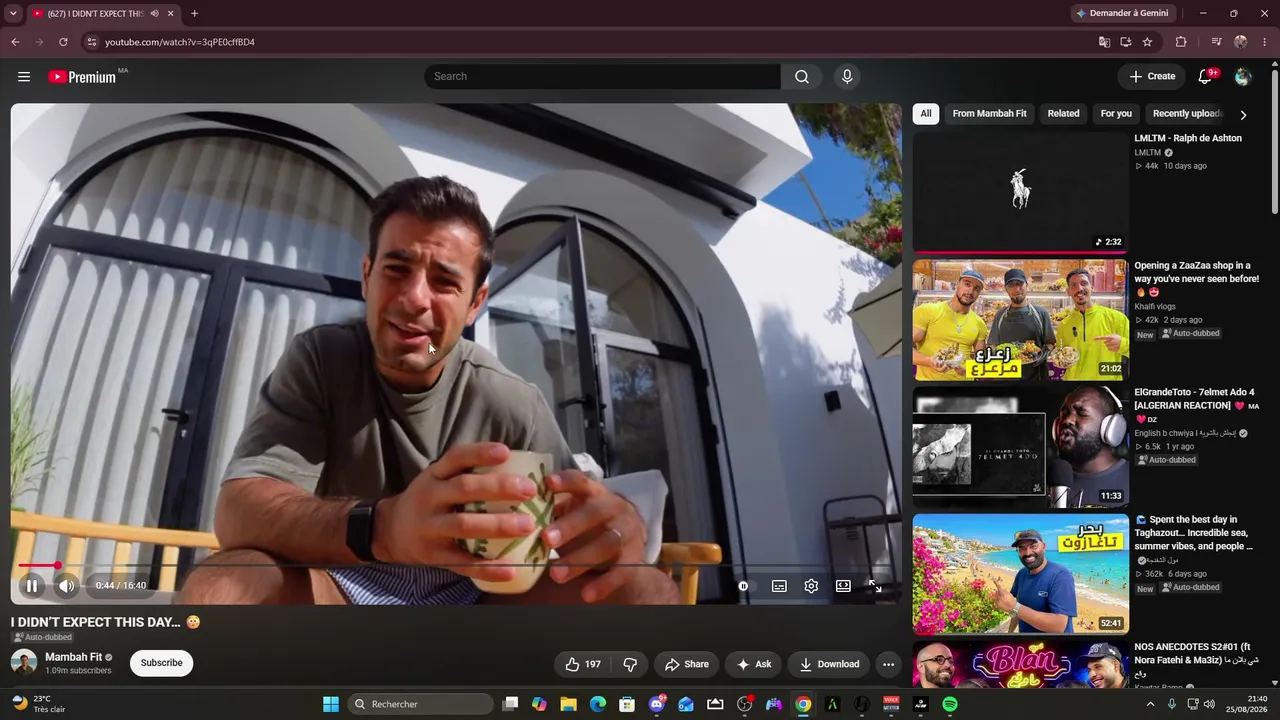Image resolution: width=1280 pixels, height=720 pixels.
Task: Show hidden system tray icons
Action: click(x=1150, y=704)
